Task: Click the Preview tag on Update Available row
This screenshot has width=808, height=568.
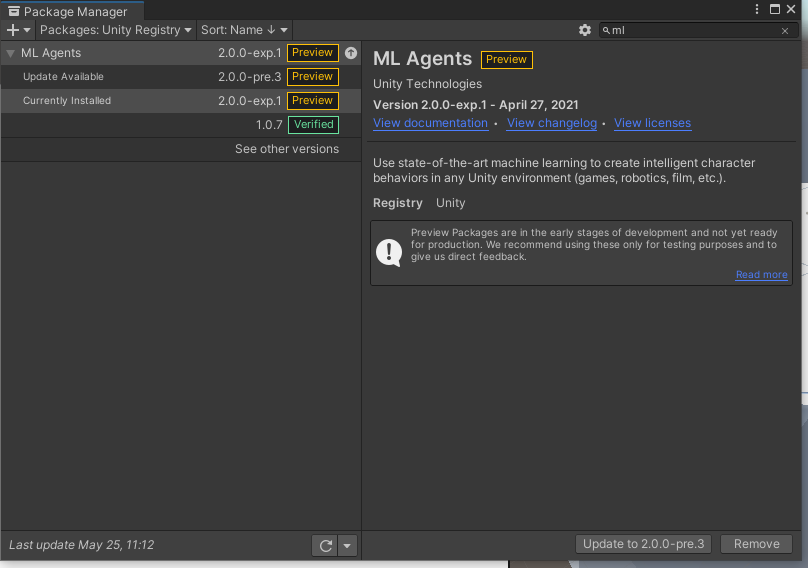Action: coord(313,77)
